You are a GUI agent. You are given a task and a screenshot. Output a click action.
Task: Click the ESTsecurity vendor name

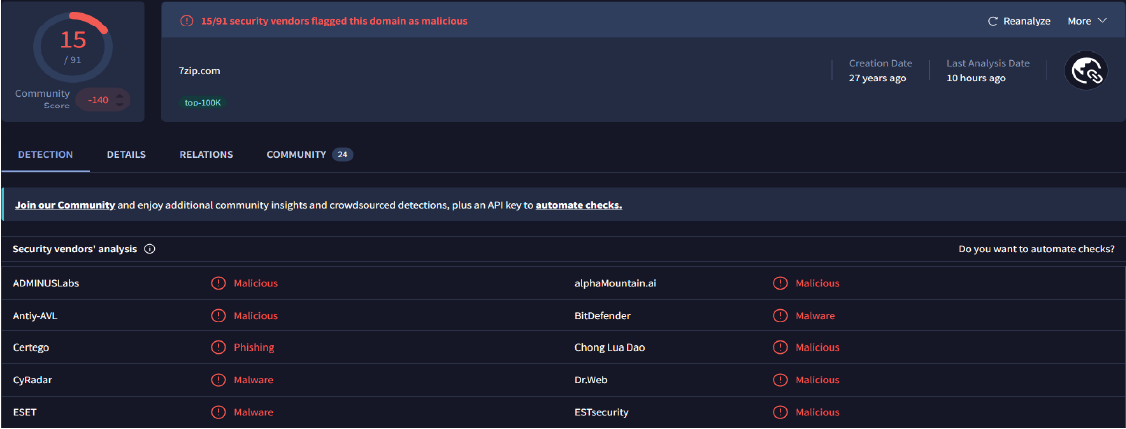(602, 412)
